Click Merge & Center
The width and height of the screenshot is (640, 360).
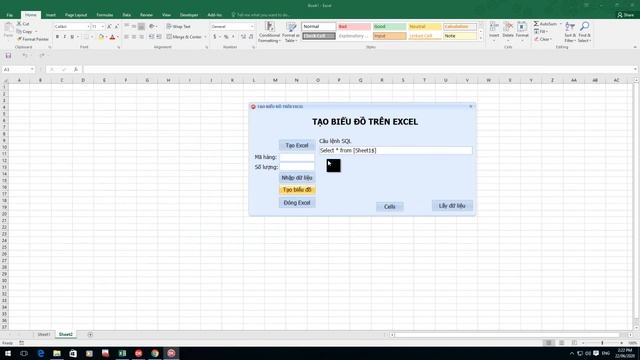[x=184, y=37]
